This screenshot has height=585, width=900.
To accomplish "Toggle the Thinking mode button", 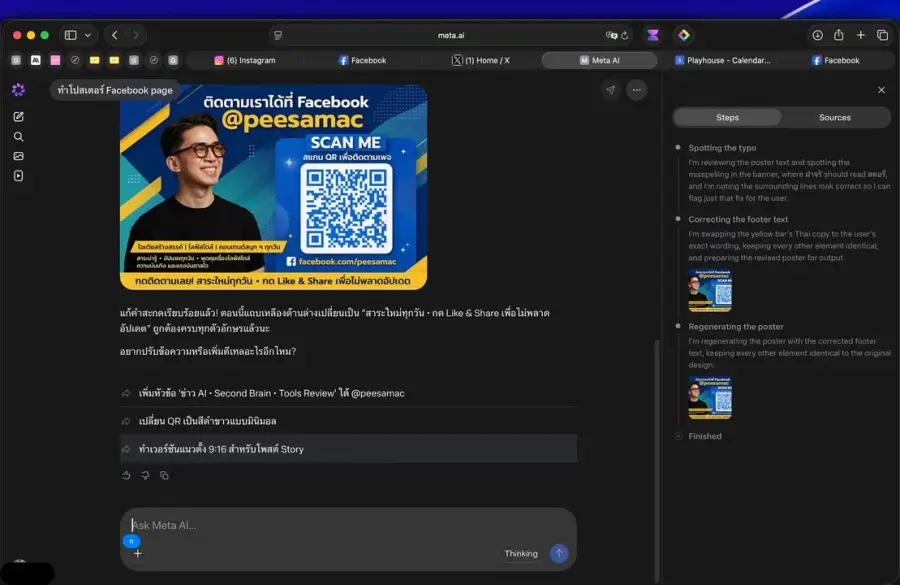I will (521, 553).
